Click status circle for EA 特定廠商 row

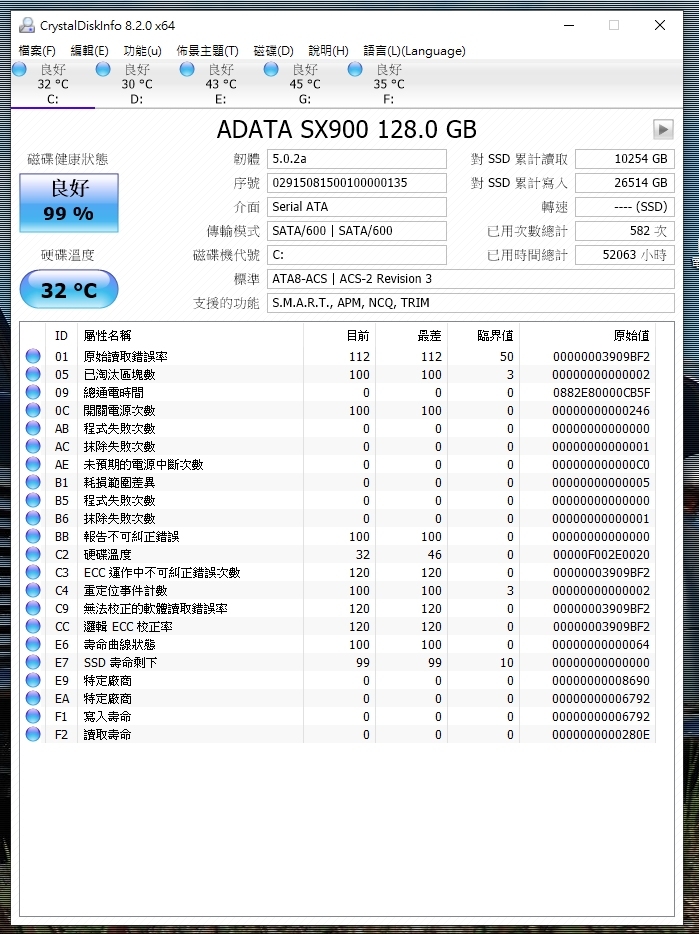pos(33,698)
